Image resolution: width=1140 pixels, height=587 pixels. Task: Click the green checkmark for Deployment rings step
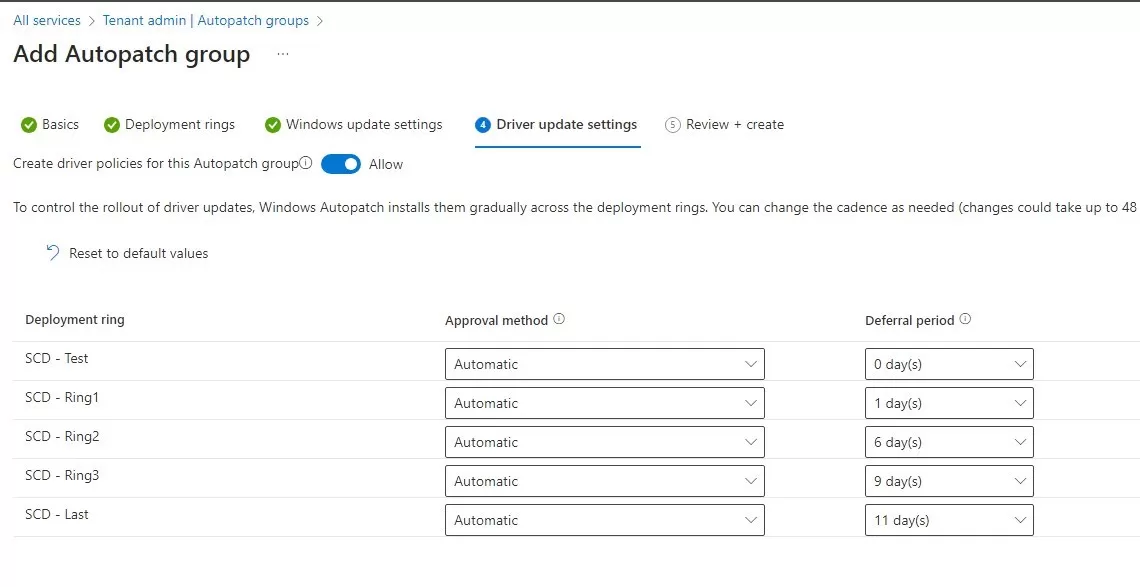click(x=111, y=125)
